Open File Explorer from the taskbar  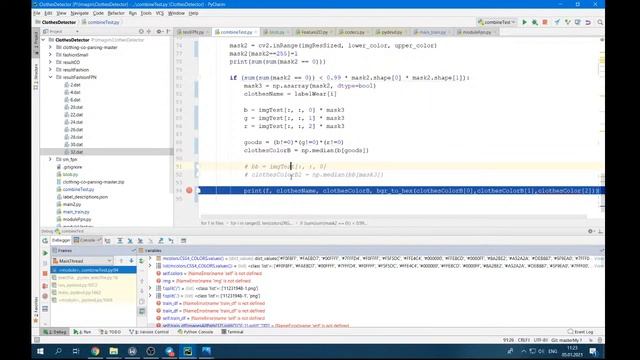[113, 351]
